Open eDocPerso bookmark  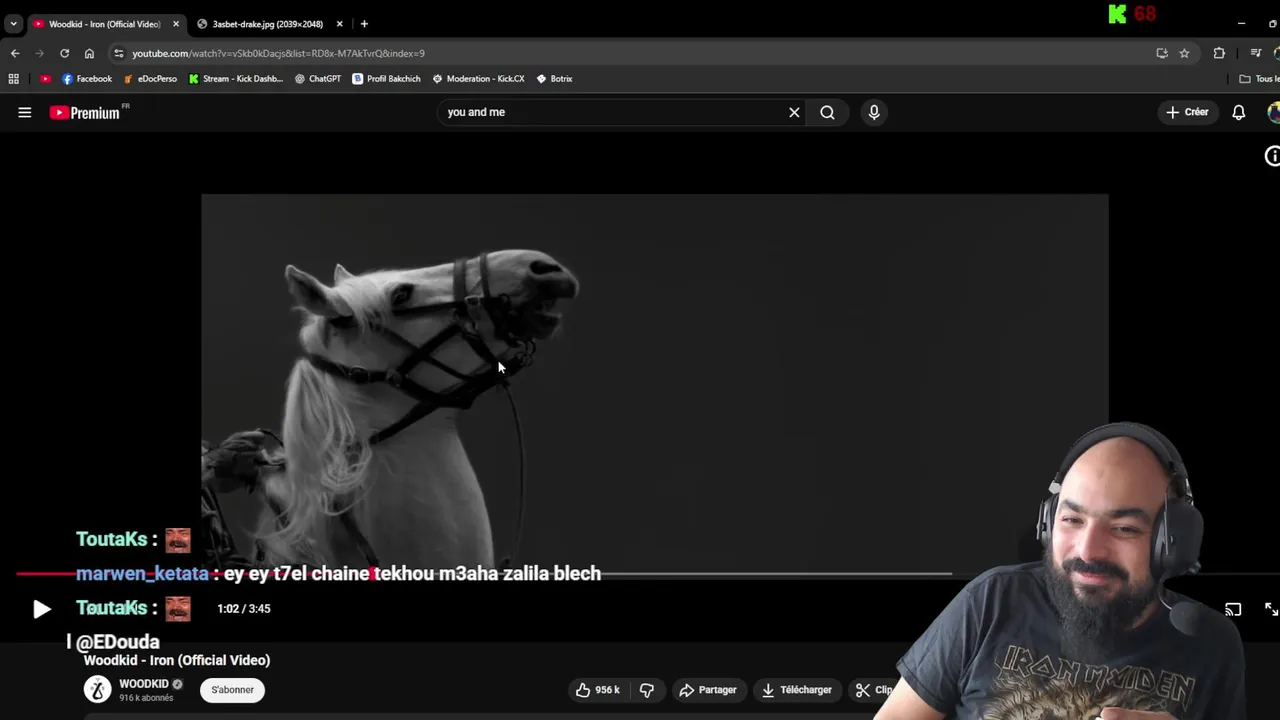pos(150,79)
